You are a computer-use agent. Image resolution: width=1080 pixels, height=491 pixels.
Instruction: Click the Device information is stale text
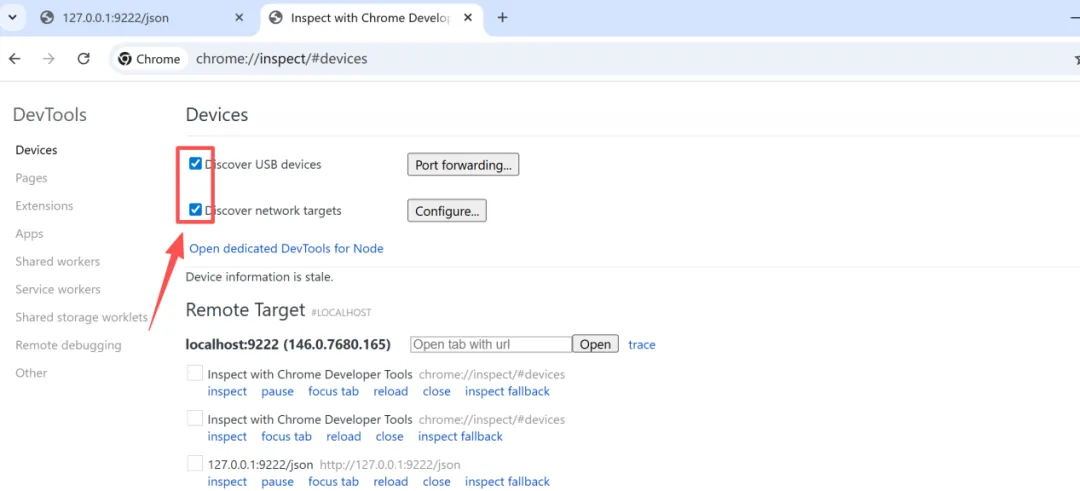(x=260, y=278)
